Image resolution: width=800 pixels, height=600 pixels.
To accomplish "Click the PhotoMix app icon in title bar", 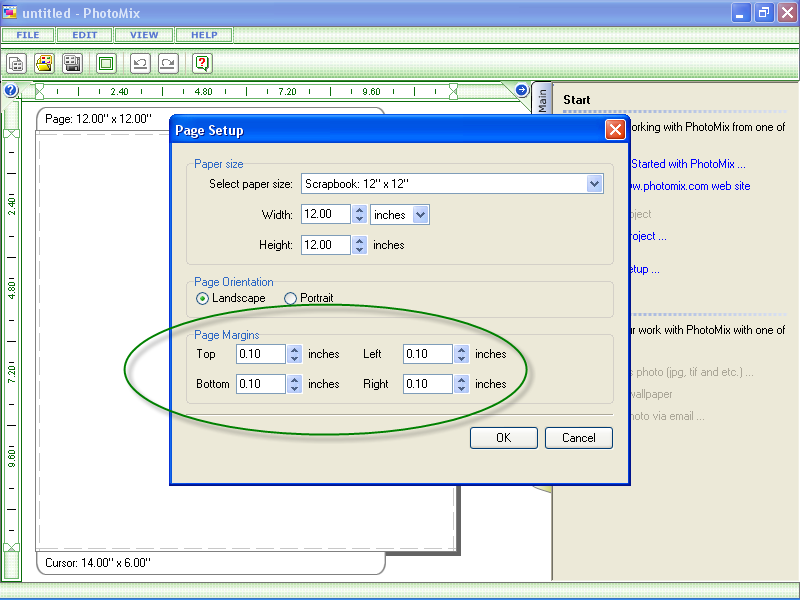I will click(10, 12).
